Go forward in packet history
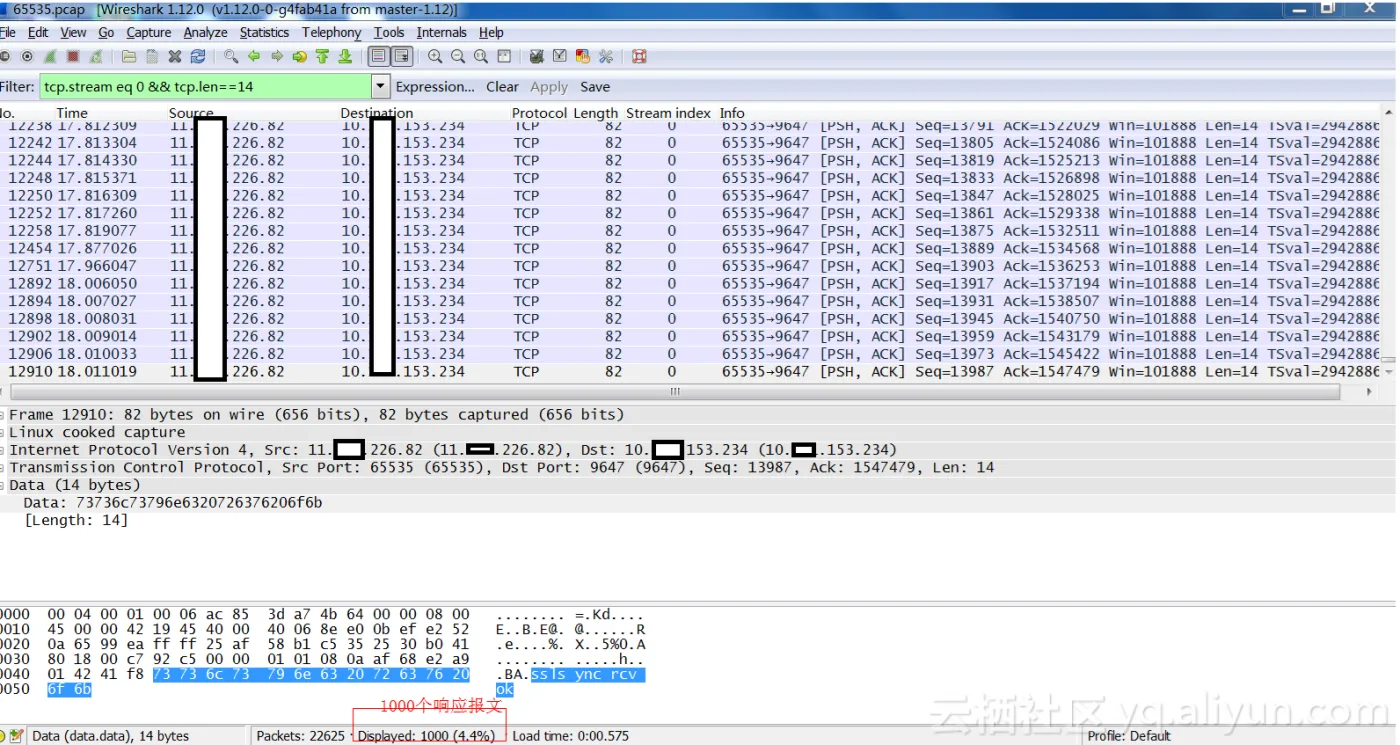The image size is (1400, 745). [277, 57]
